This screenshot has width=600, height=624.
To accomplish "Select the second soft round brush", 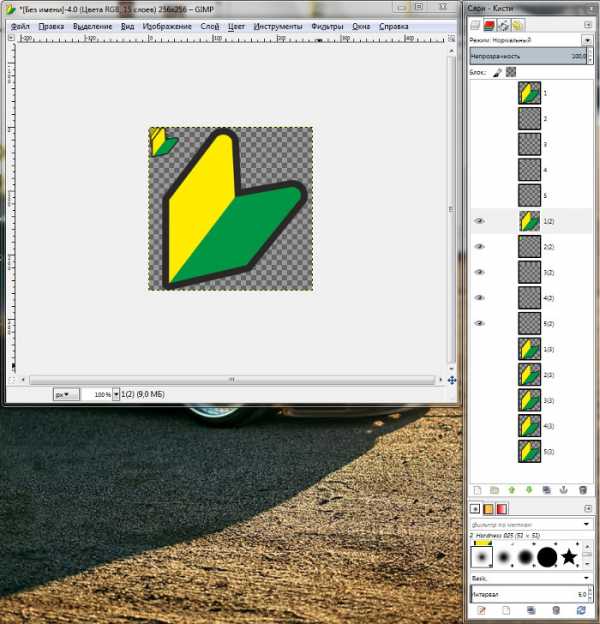I will coord(504,557).
